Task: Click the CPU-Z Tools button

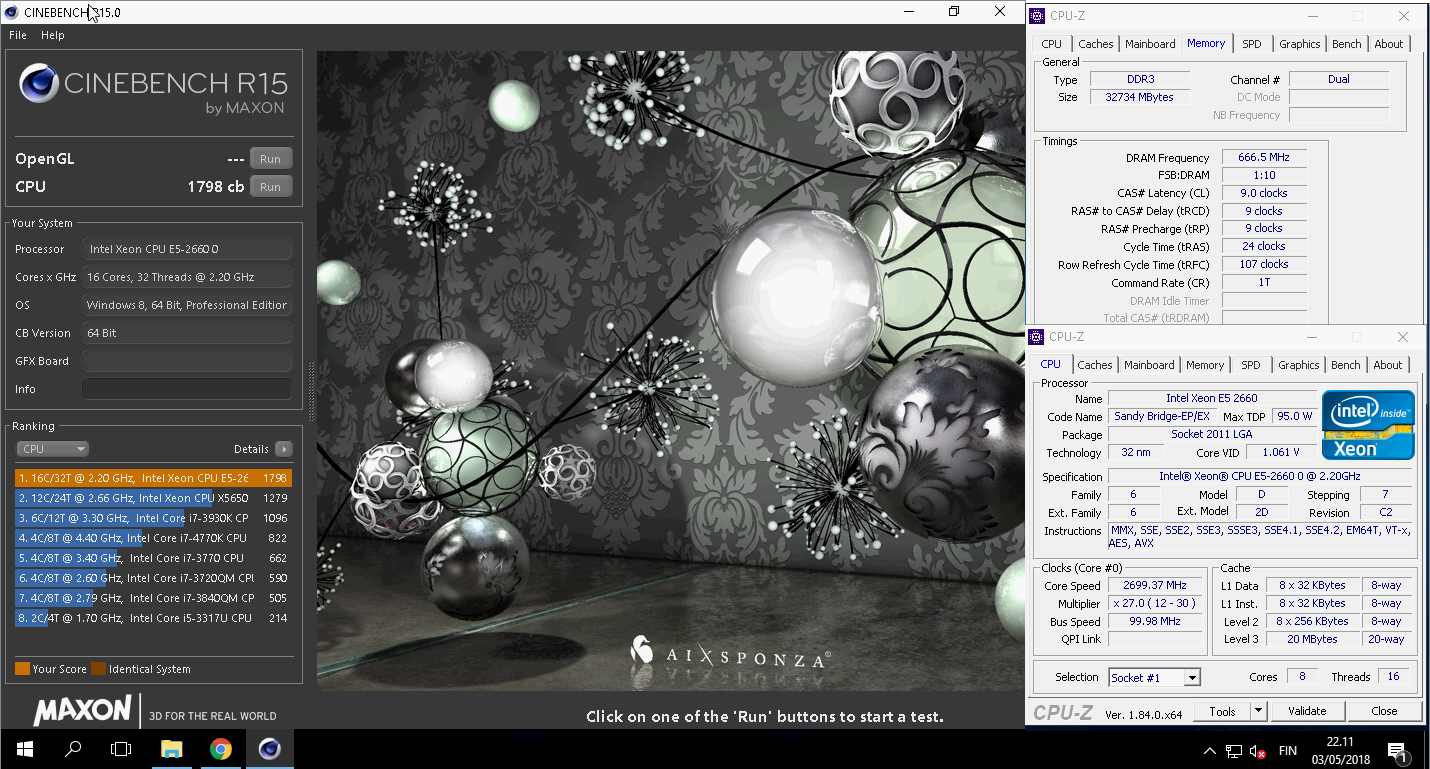Action: 1222,711
